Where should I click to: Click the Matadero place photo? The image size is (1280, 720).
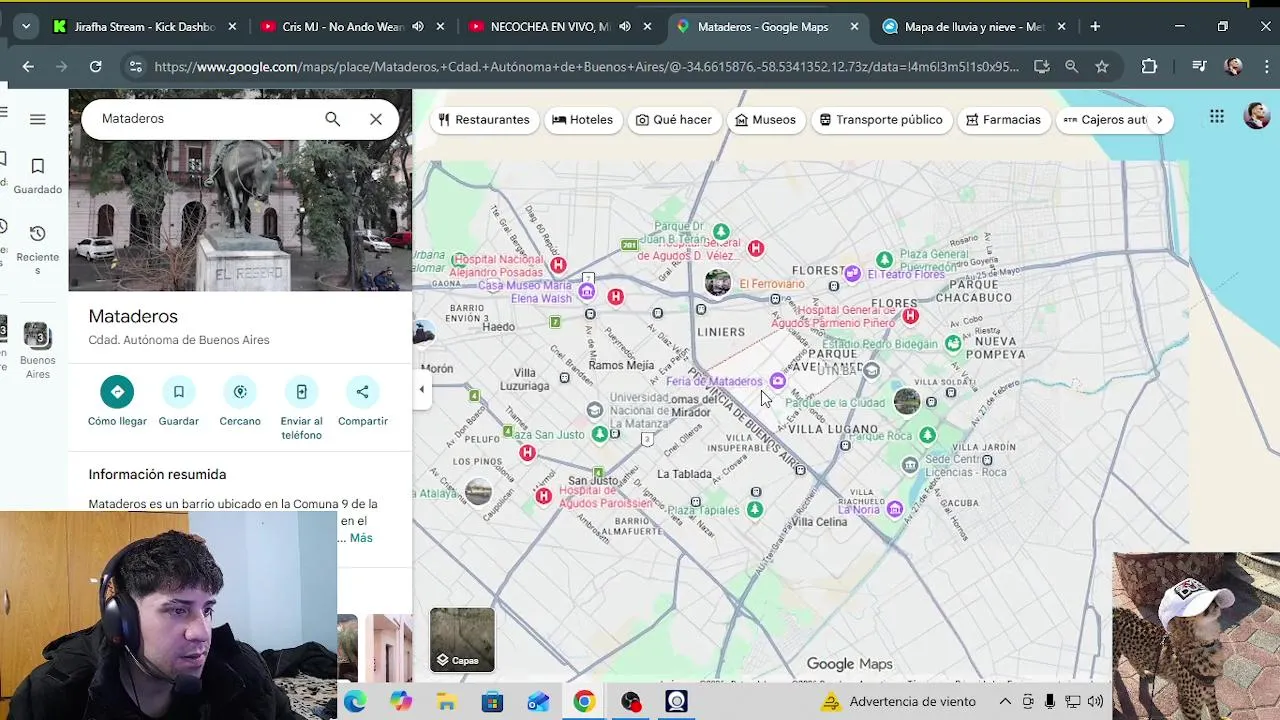pyautogui.click(x=240, y=215)
